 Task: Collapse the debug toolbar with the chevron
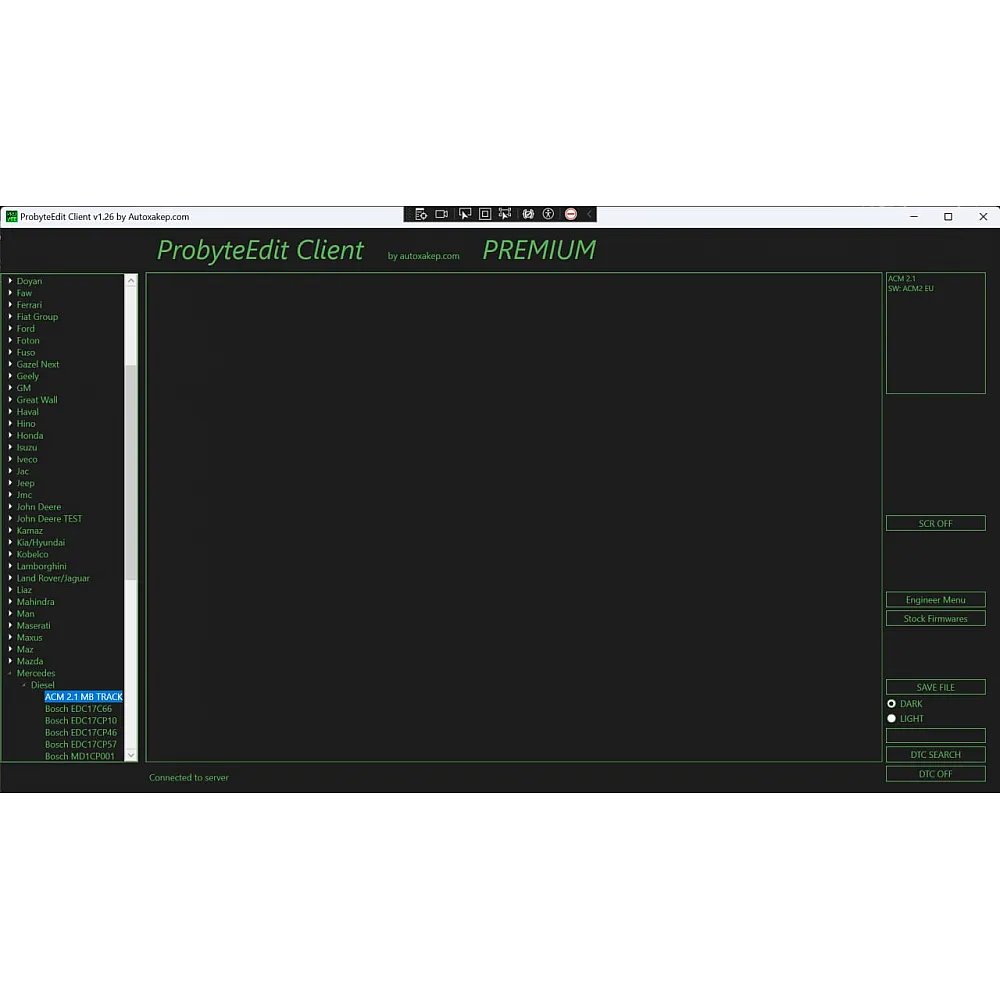coord(589,214)
